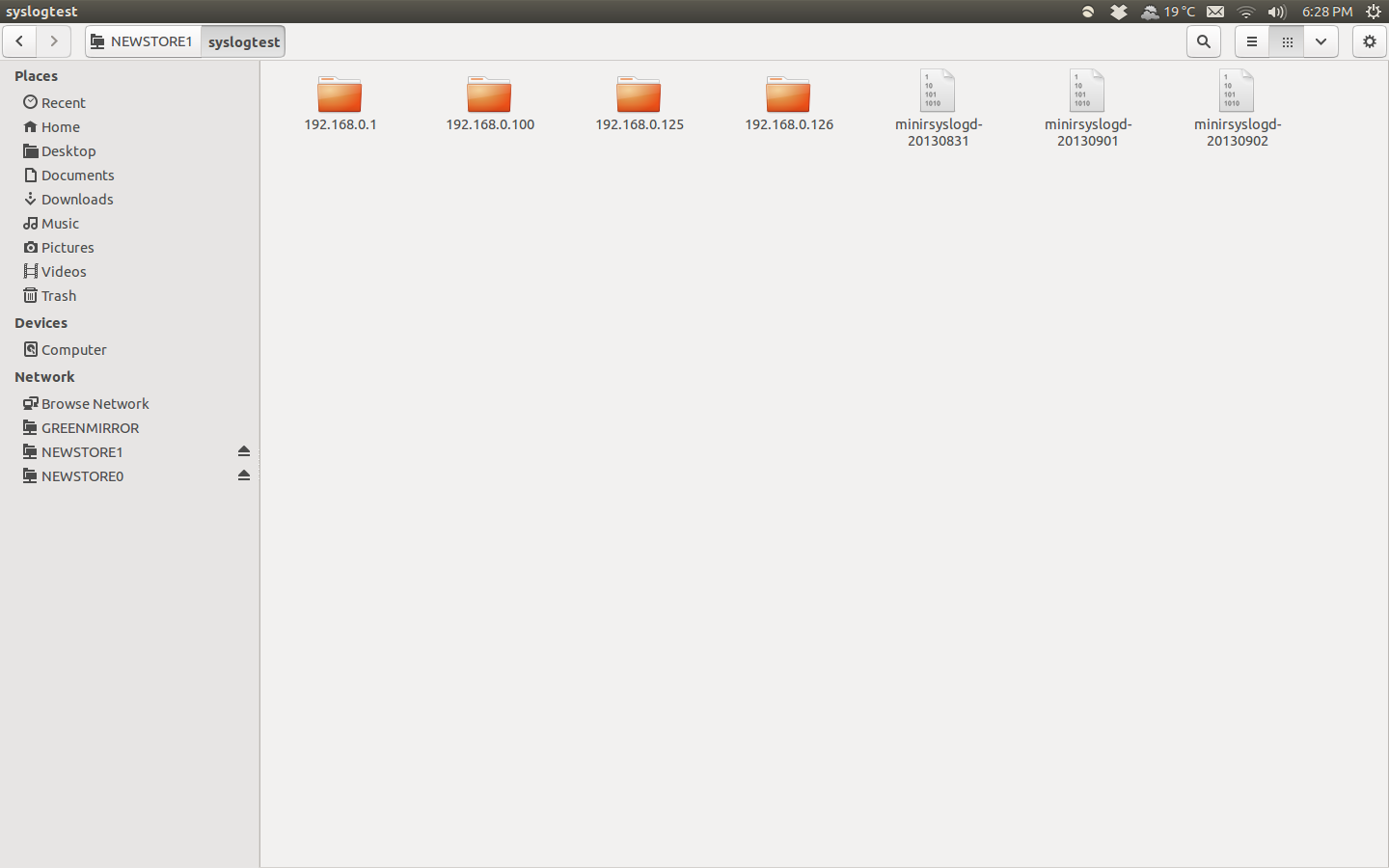Open Documents in the sidebar

point(130,175)
